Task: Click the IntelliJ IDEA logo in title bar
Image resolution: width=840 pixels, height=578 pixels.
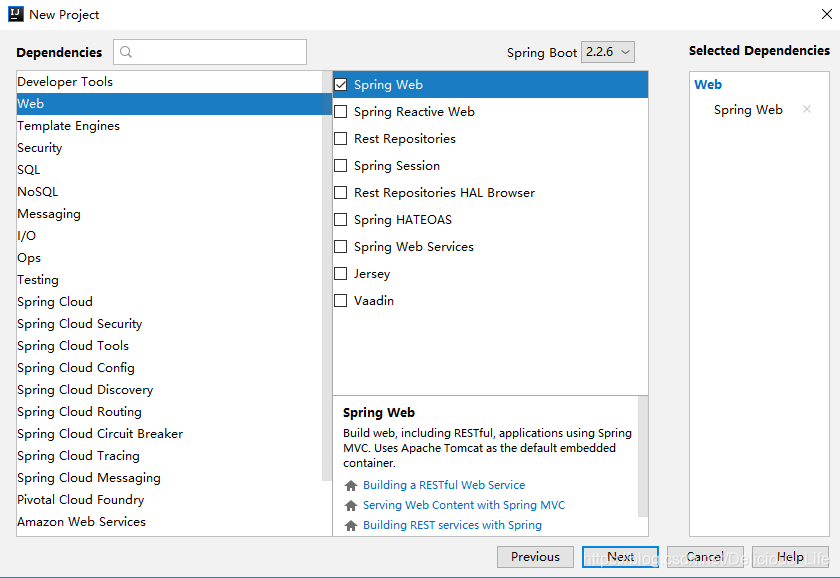Action: (16, 14)
